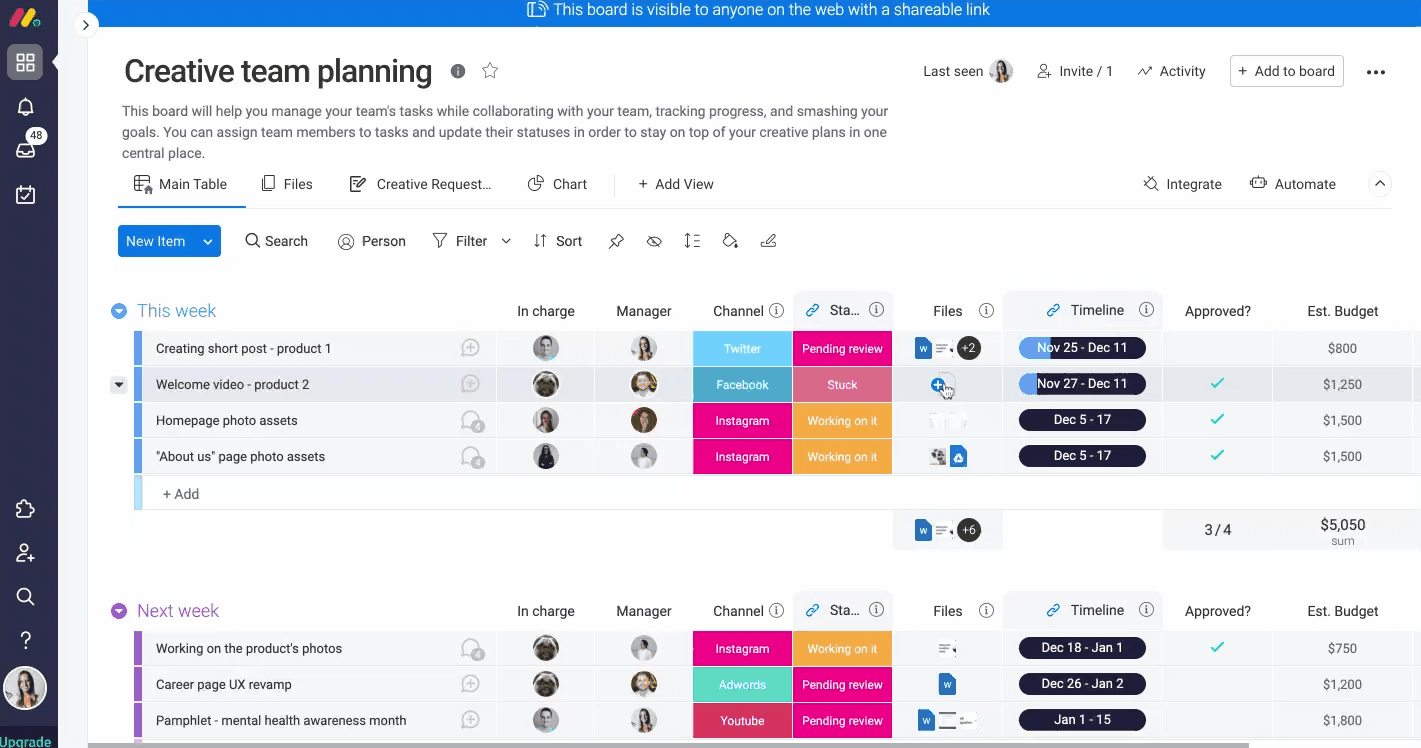The height and width of the screenshot is (748, 1421).
Task: Open the Creative Request form tab
Action: pyautogui.click(x=420, y=184)
